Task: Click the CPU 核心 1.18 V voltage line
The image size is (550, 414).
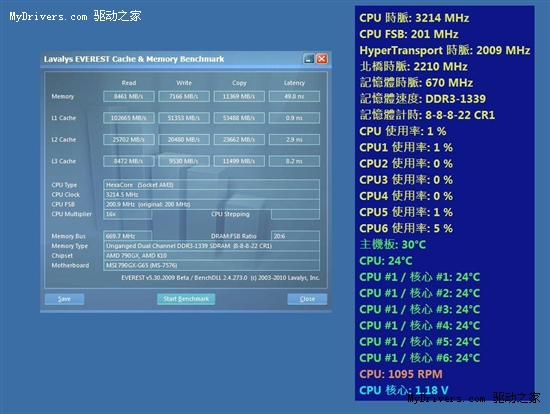Action: tap(404, 390)
